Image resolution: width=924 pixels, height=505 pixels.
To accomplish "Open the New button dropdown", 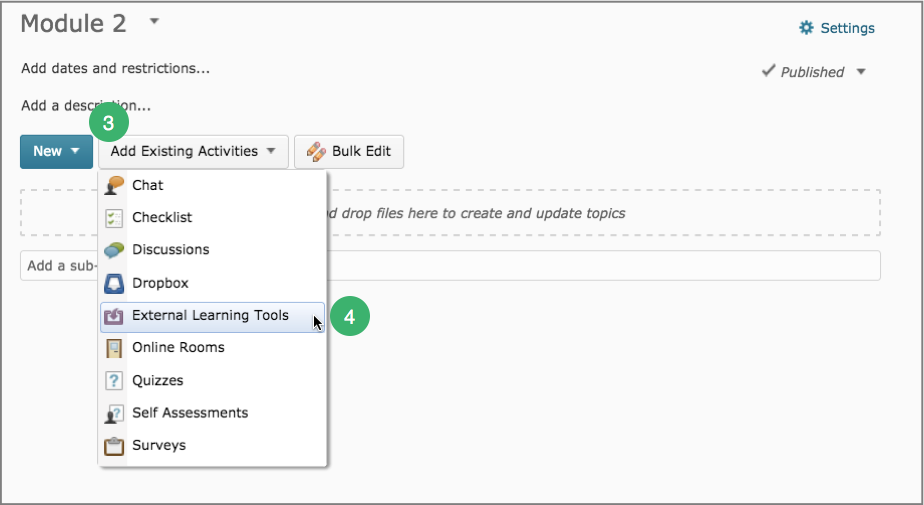I will coord(57,151).
